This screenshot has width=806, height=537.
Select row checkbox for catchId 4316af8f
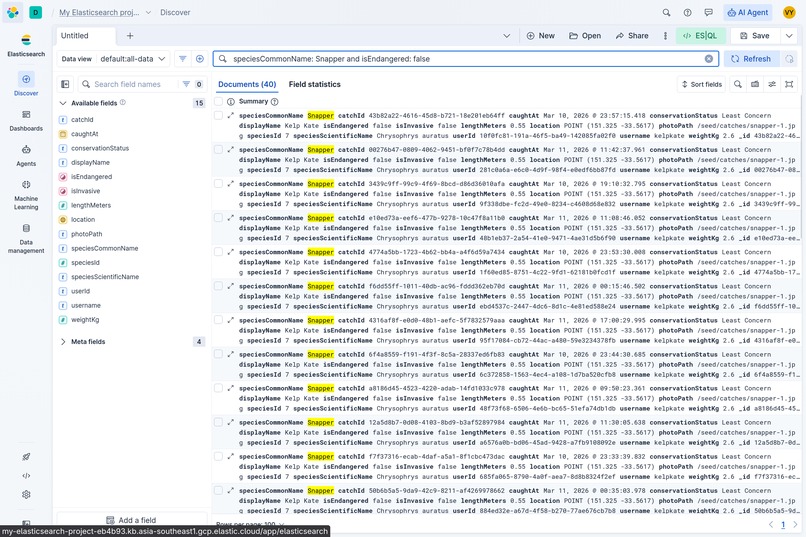218,320
